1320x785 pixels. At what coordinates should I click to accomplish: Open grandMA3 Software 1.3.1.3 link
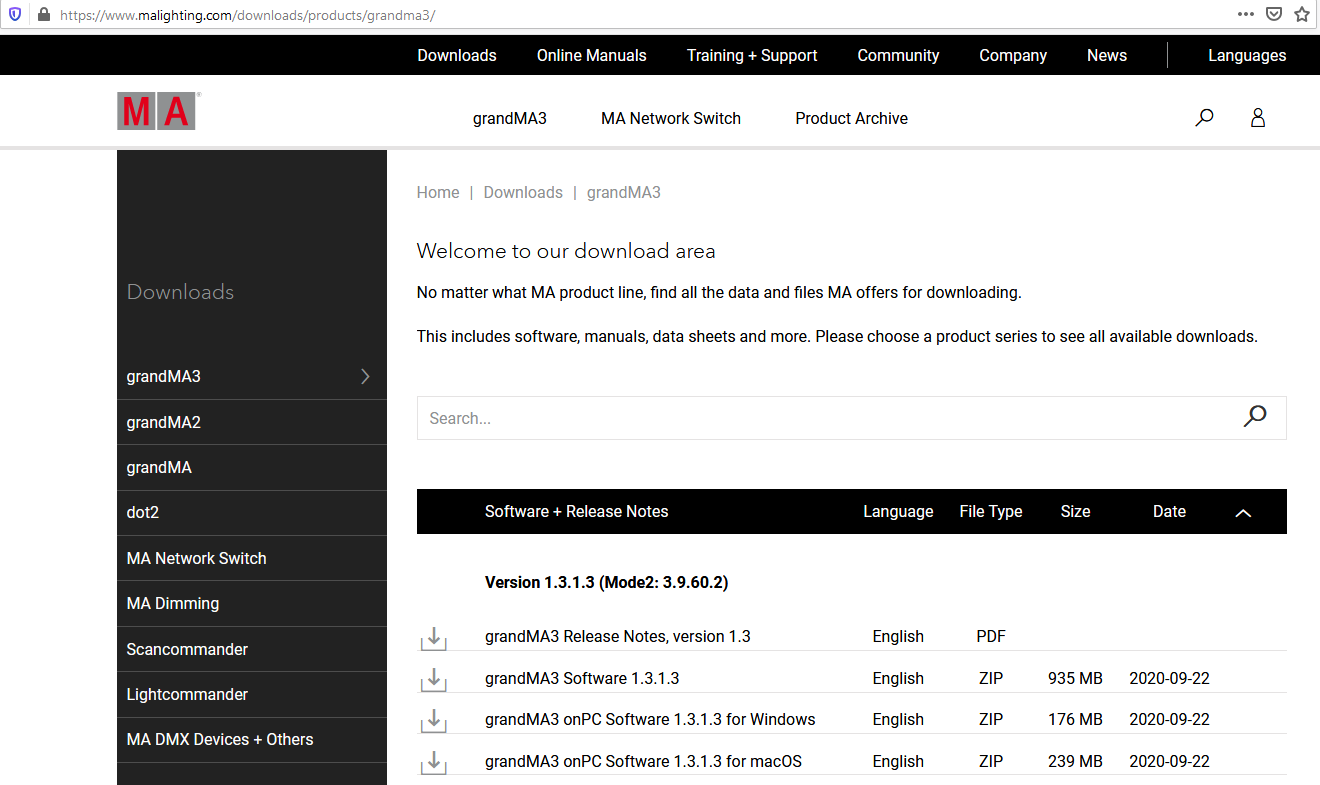582,678
